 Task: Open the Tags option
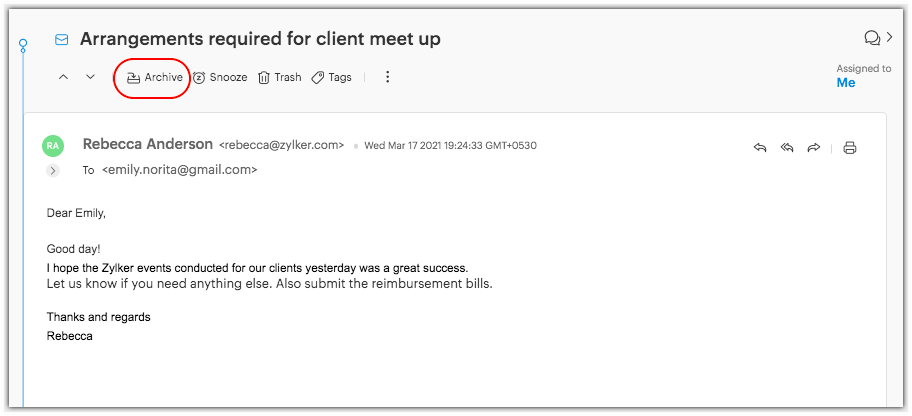331,77
